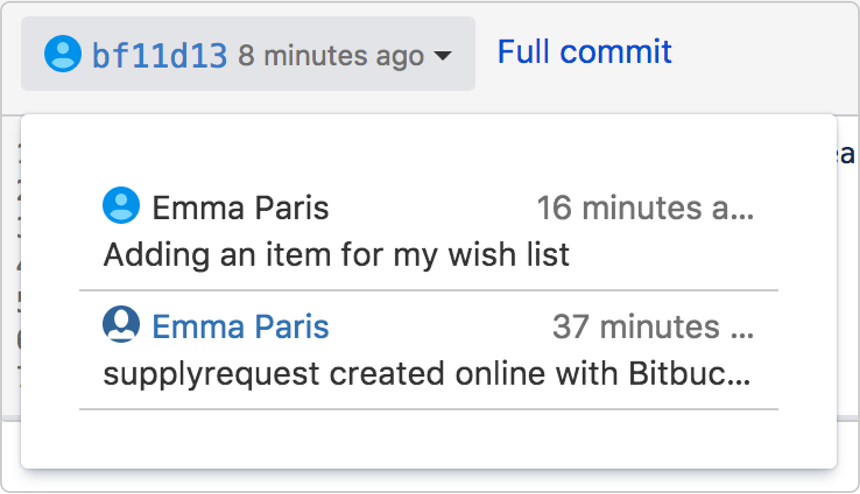The image size is (860, 494).
Task: Open the blue Emma Paris author link
Action: click(x=240, y=326)
